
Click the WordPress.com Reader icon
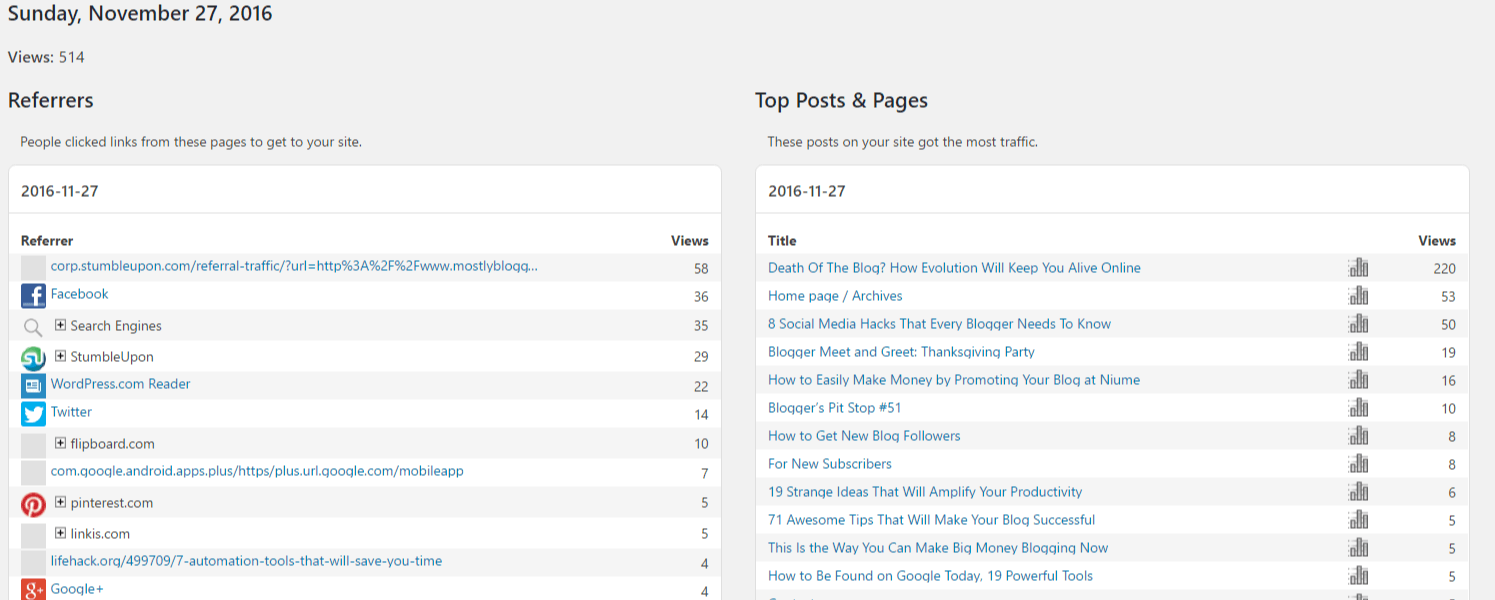[x=33, y=383]
